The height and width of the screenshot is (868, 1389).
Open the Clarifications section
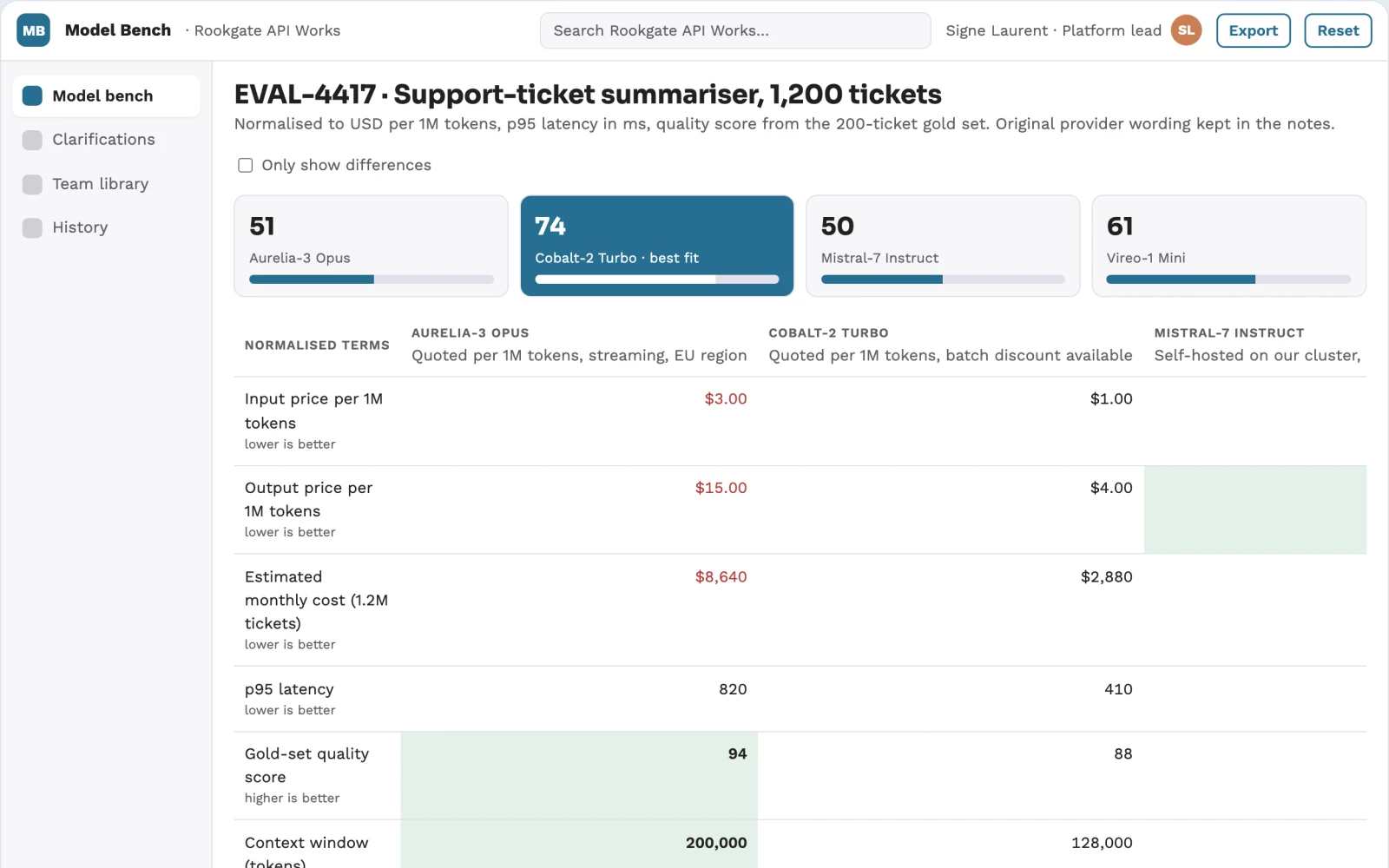(106, 140)
